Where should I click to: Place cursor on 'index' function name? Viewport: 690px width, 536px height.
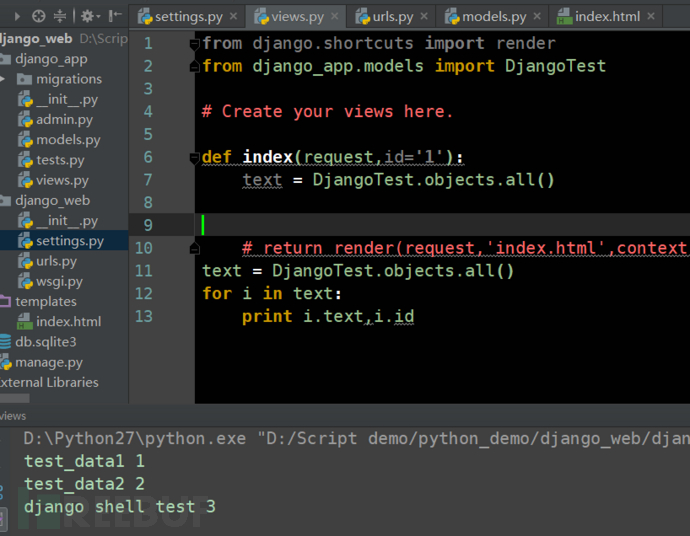pyautogui.click(x=268, y=157)
